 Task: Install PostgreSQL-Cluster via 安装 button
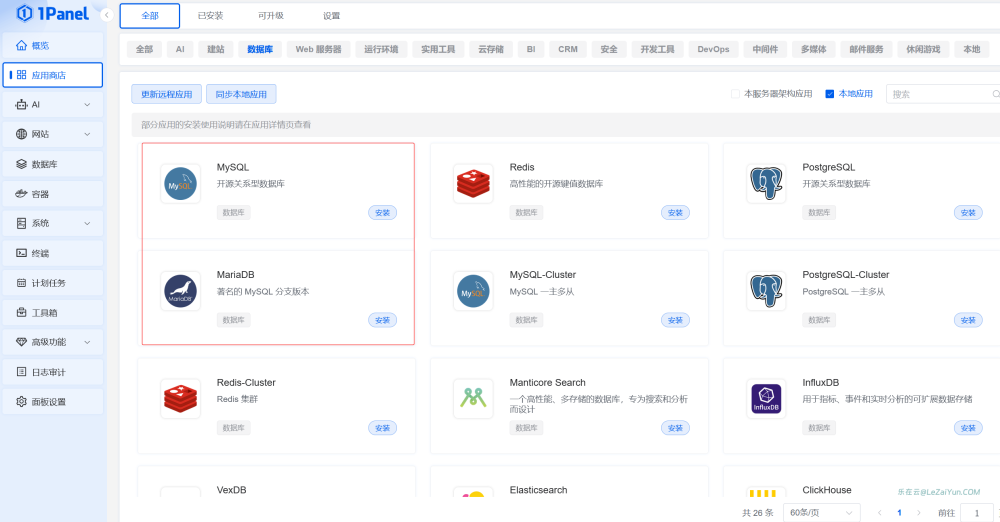(968, 320)
